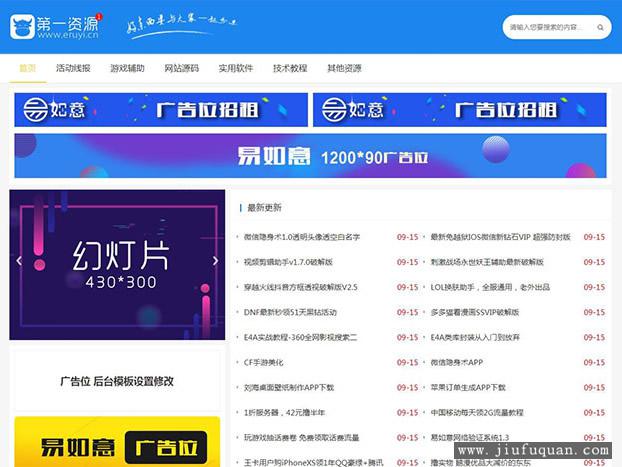
Task: Click the 易如意 1200*90广告位 banner
Action: pyautogui.click(x=311, y=156)
